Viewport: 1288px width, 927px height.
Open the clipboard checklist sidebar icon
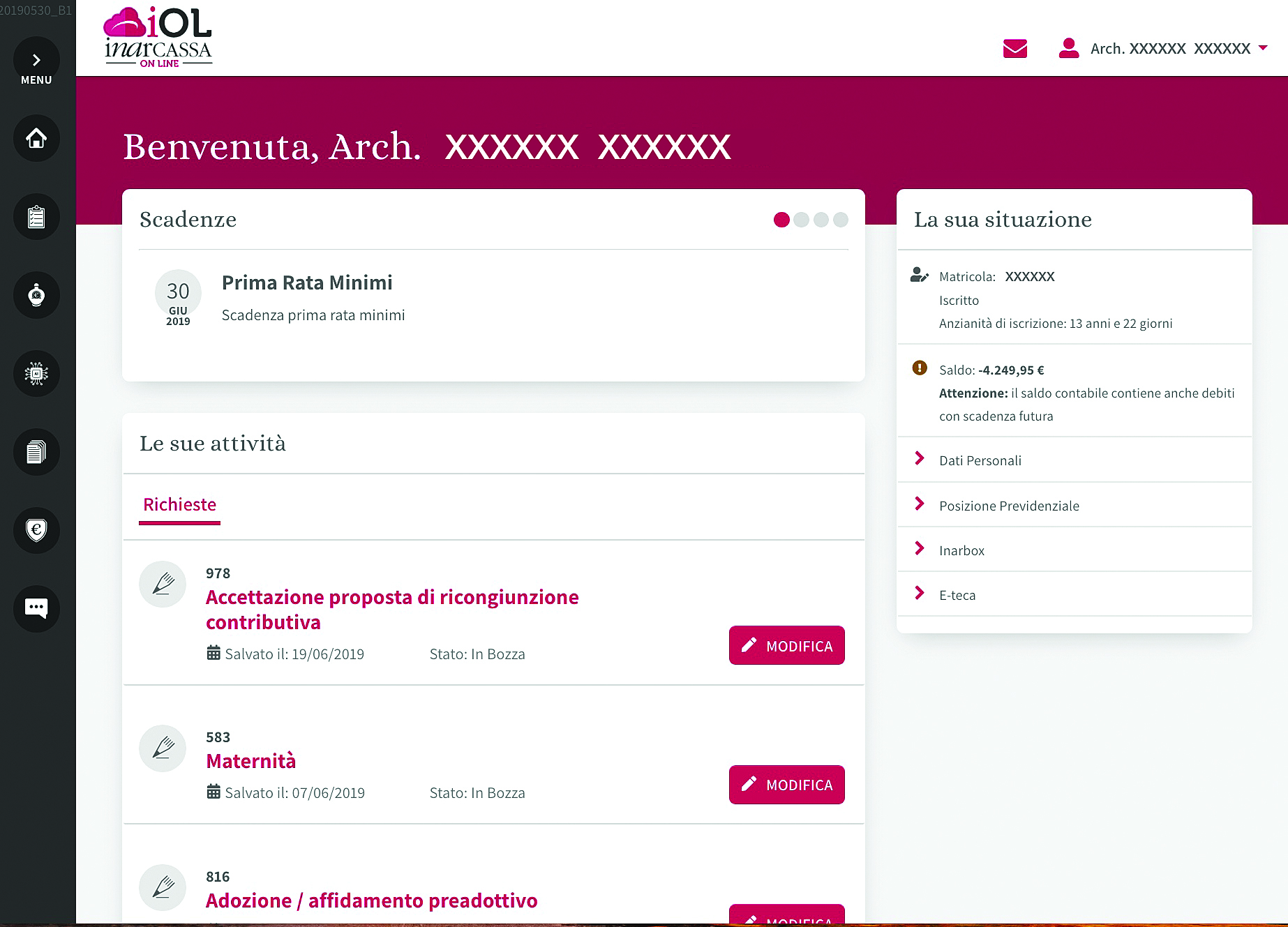coord(36,217)
